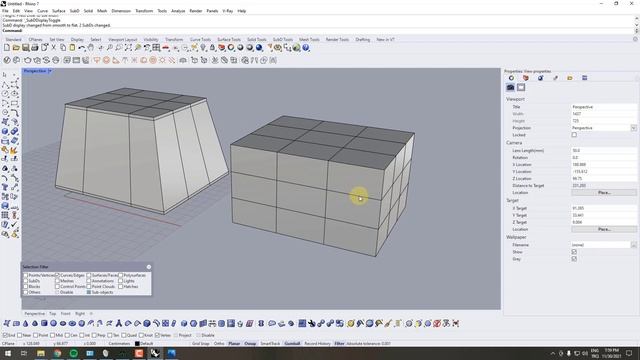Click the select arrow tool in left sidebar
Image resolution: width=640 pixels, height=360 pixels.
pos(5,75)
